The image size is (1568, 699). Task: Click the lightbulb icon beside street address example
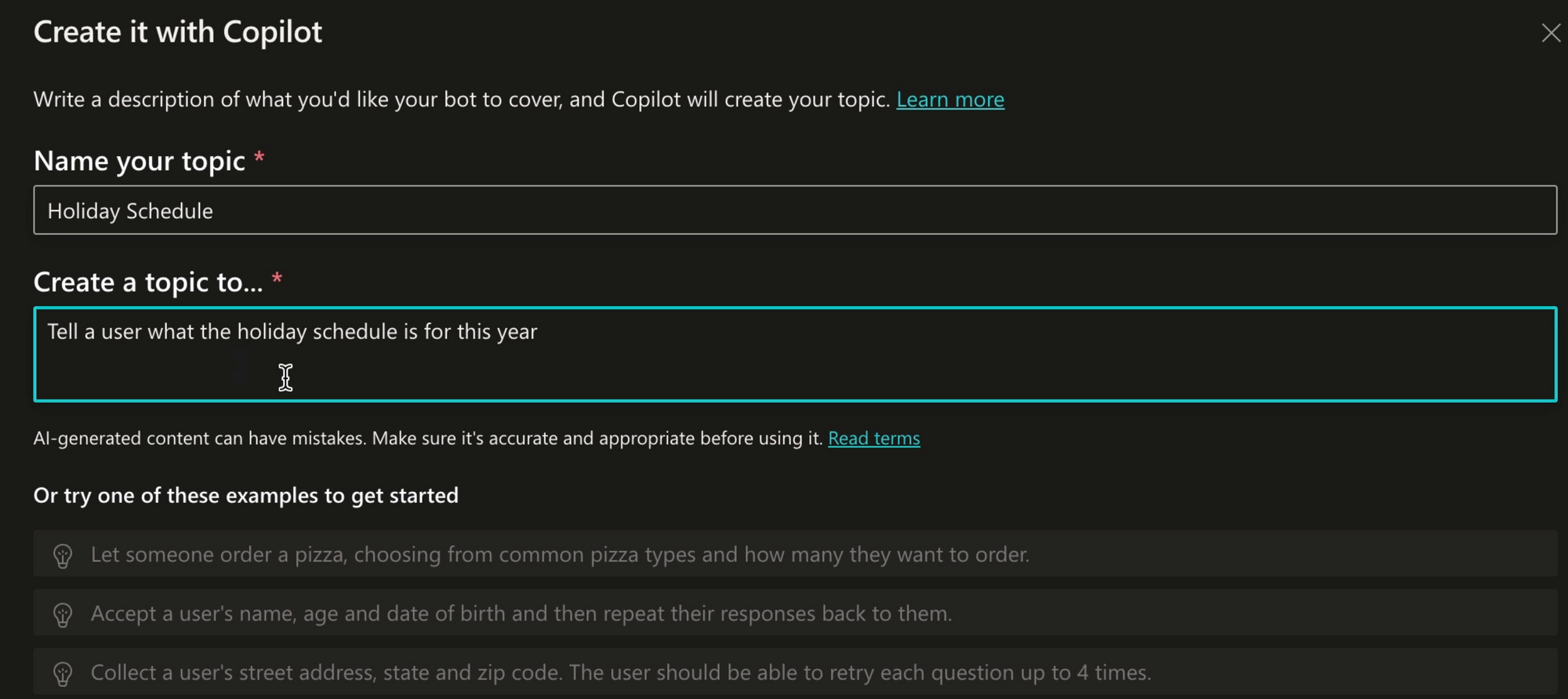(63, 673)
